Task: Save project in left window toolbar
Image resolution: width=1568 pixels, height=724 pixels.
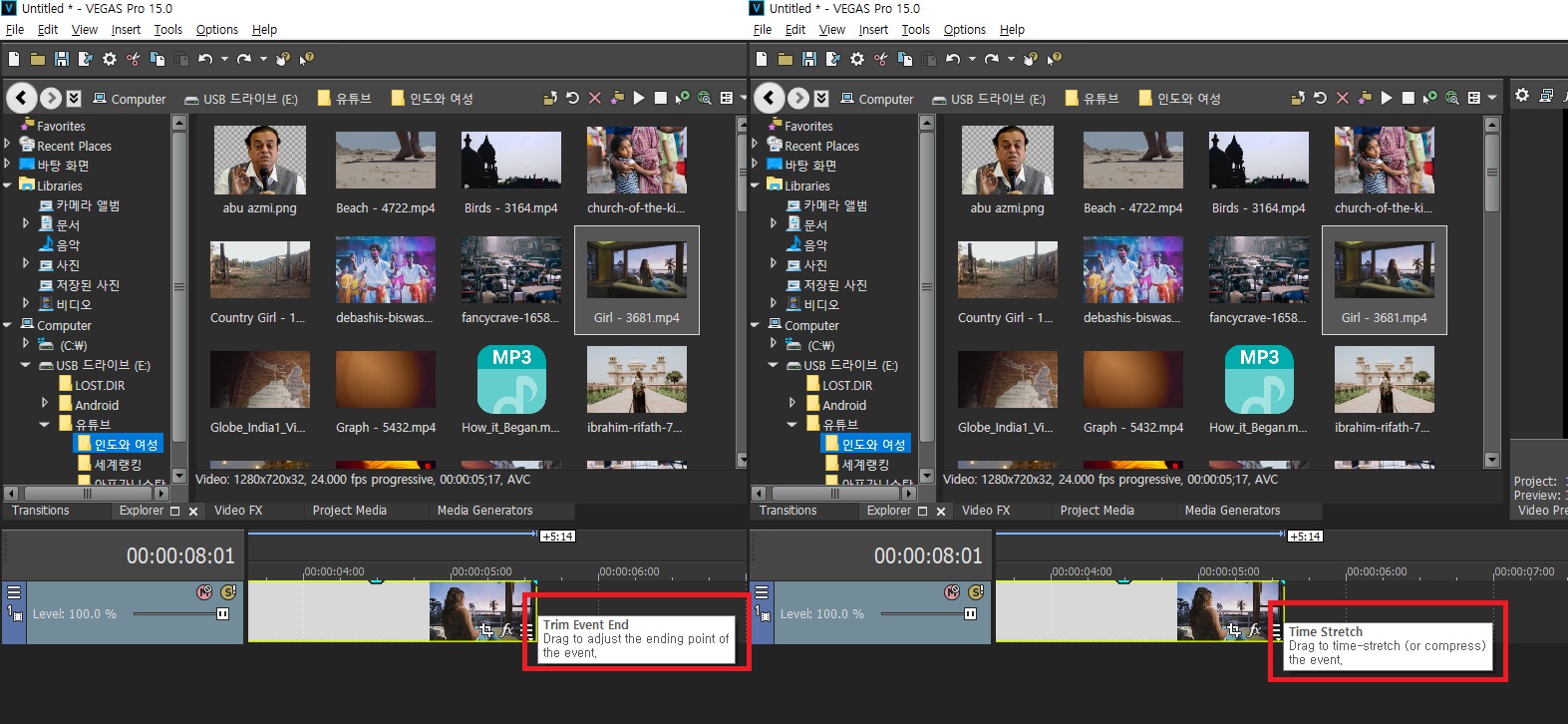Action: (x=62, y=60)
